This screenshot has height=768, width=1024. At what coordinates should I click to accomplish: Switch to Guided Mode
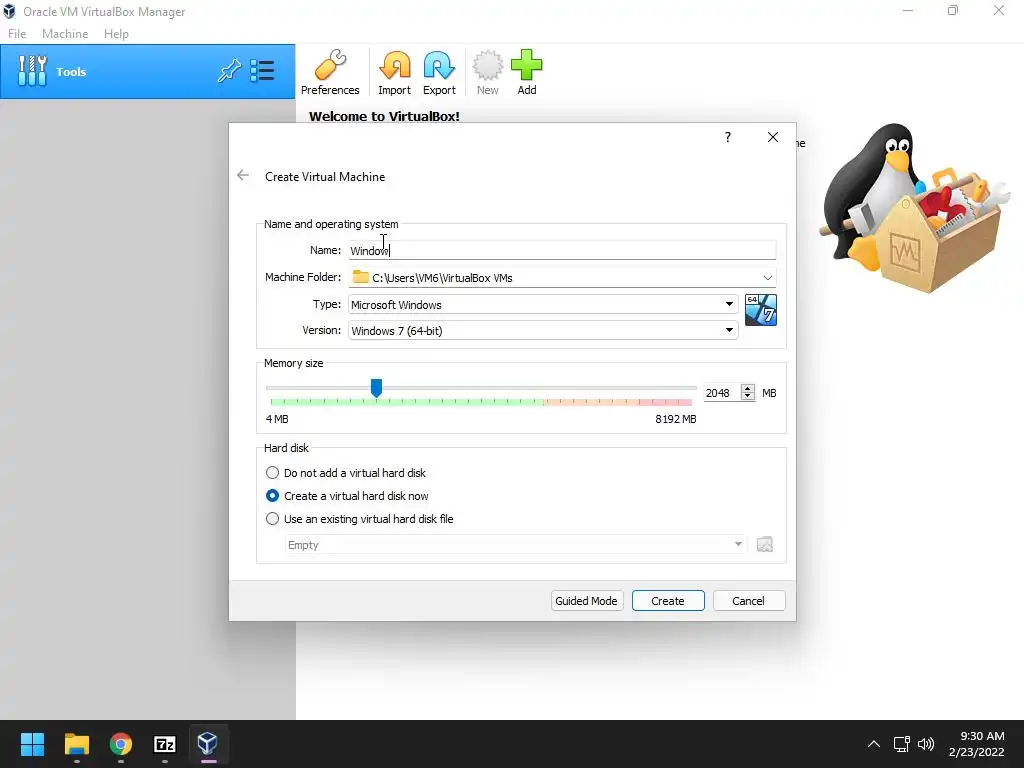[x=586, y=601]
